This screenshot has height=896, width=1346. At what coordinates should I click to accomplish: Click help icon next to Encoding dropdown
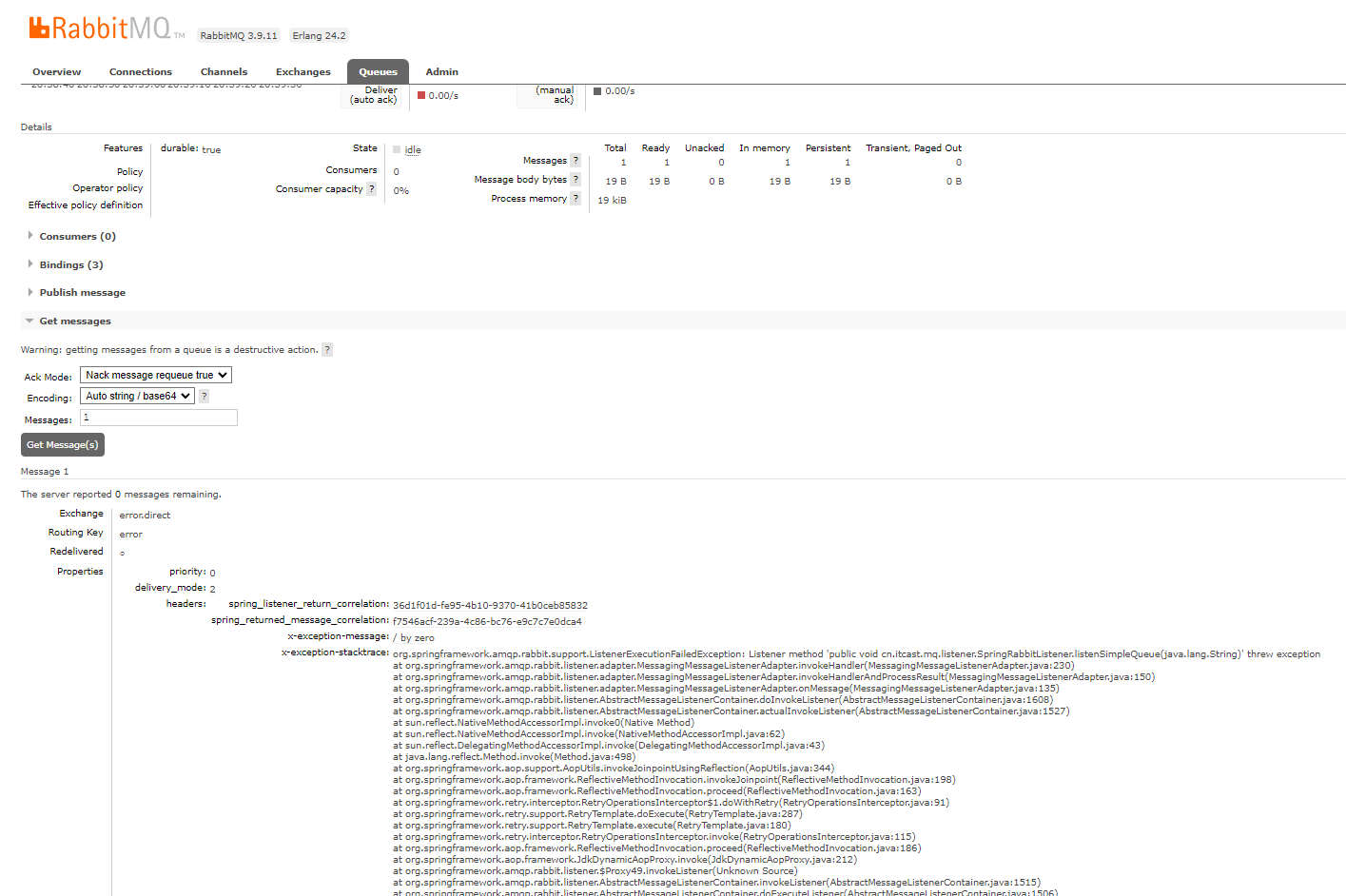[204, 397]
